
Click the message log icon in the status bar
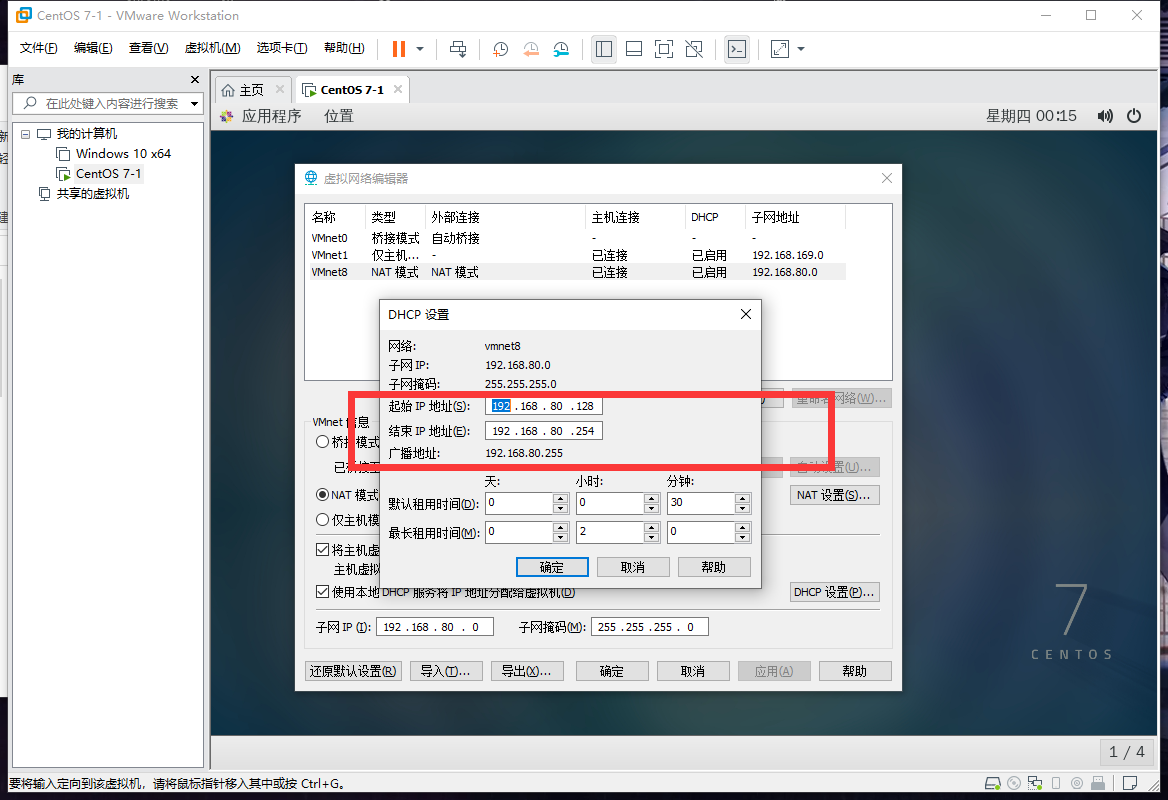coord(1130,783)
